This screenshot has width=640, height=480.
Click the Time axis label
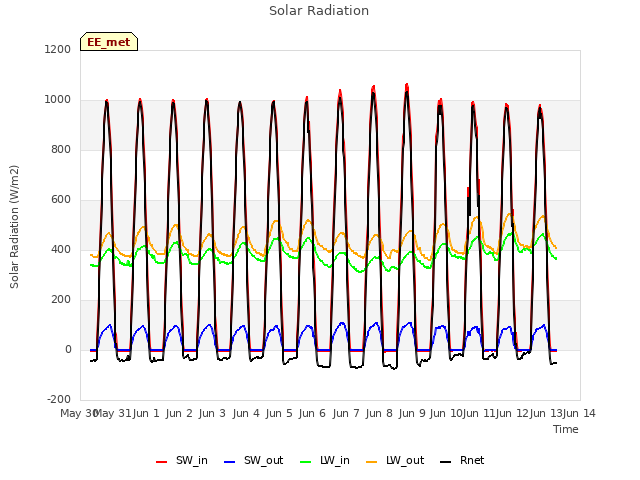click(x=566, y=429)
